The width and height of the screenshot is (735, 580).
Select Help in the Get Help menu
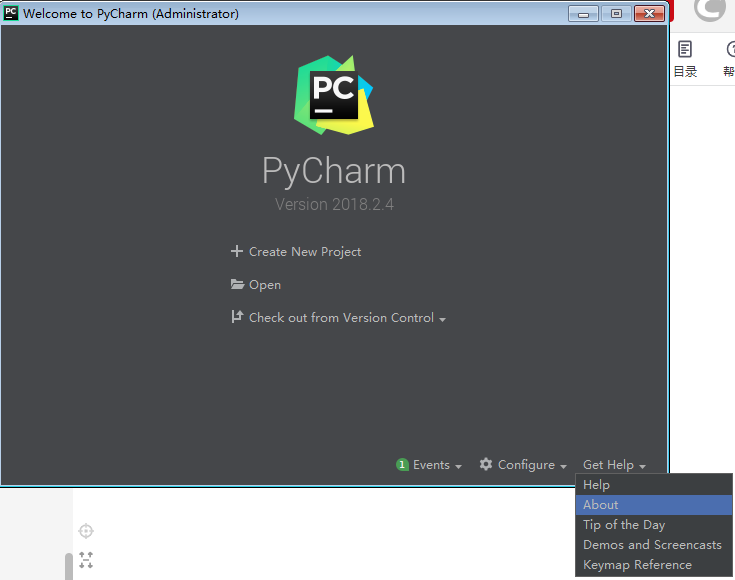coord(654,485)
